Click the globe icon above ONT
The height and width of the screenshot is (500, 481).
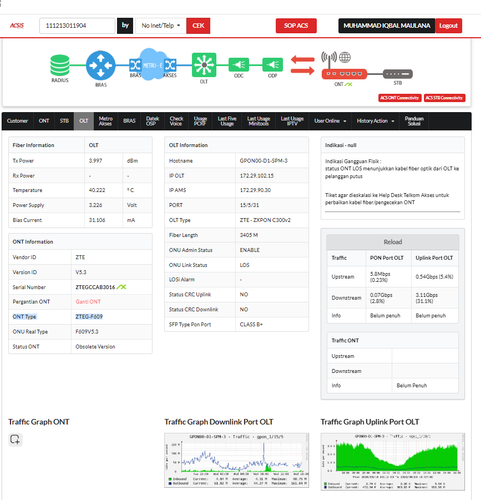pos(345,57)
